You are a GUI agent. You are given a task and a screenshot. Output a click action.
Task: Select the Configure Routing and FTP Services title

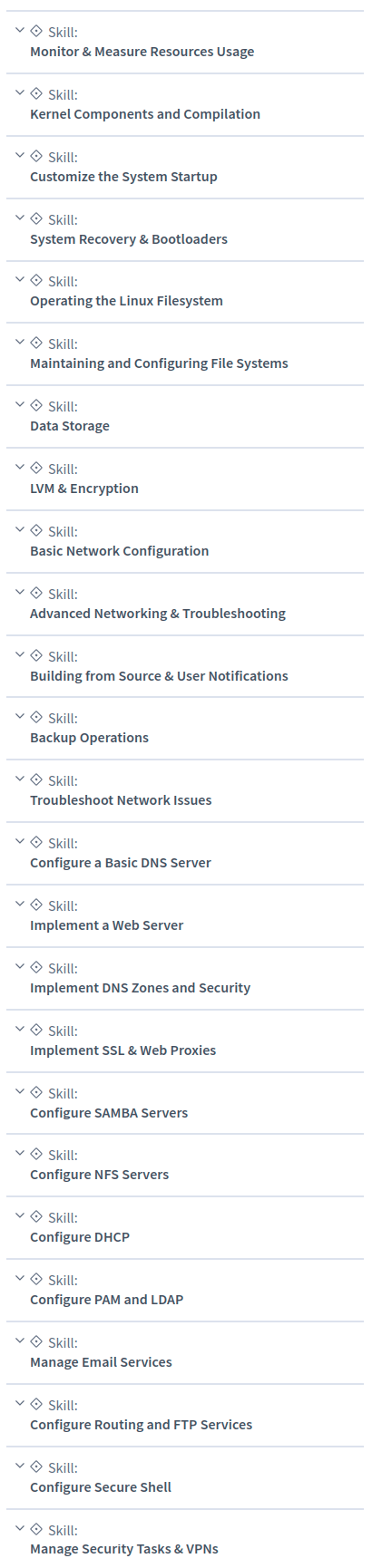[x=142, y=1425]
